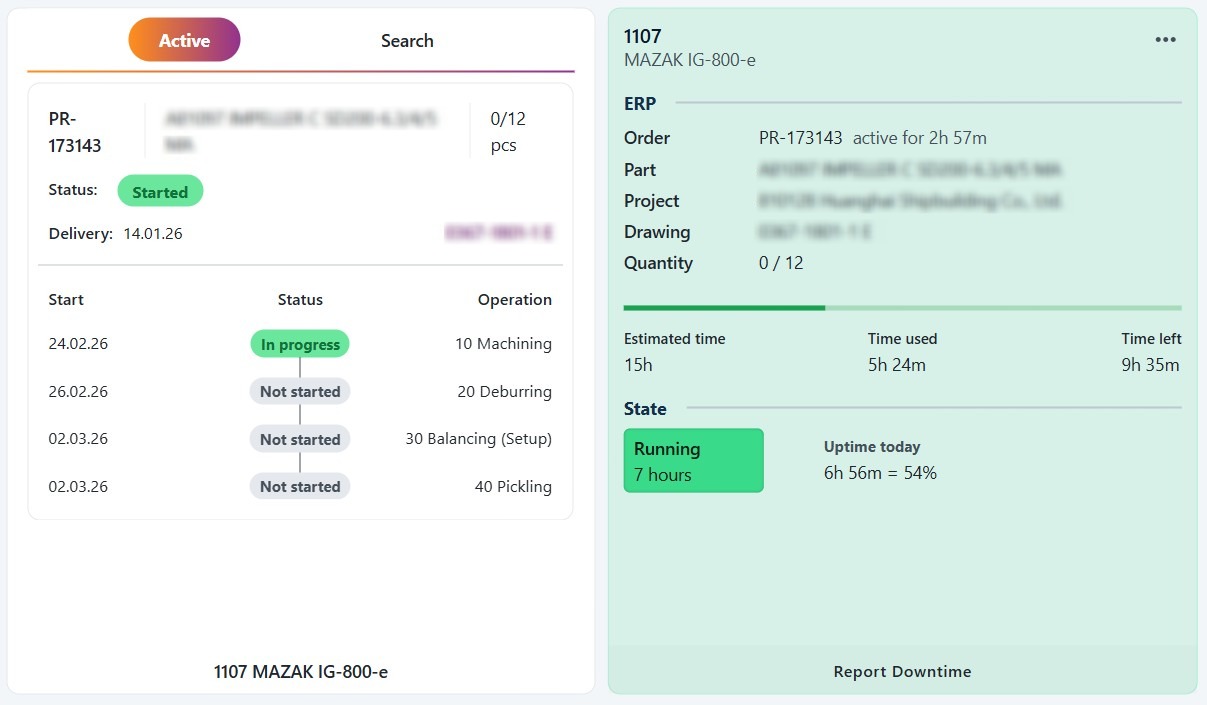The width and height of the screenshot is (1207, 705).
Task: Switch to the Search tab
Action: click(x=407, y=41)
